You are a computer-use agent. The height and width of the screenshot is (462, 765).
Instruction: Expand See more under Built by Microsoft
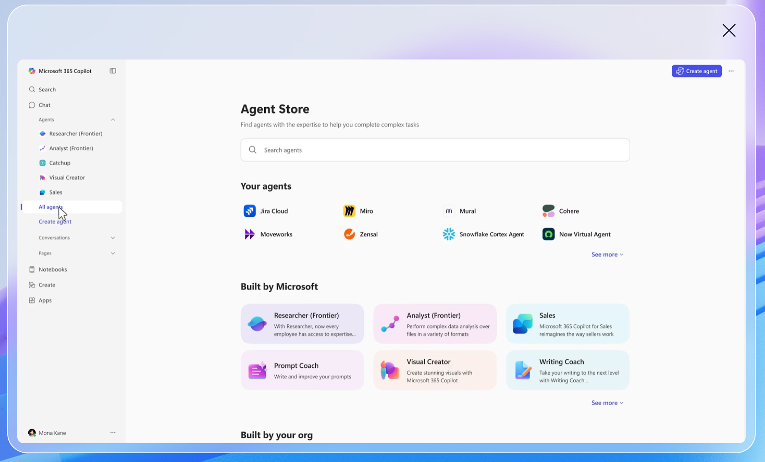click(x=607, y=403)
